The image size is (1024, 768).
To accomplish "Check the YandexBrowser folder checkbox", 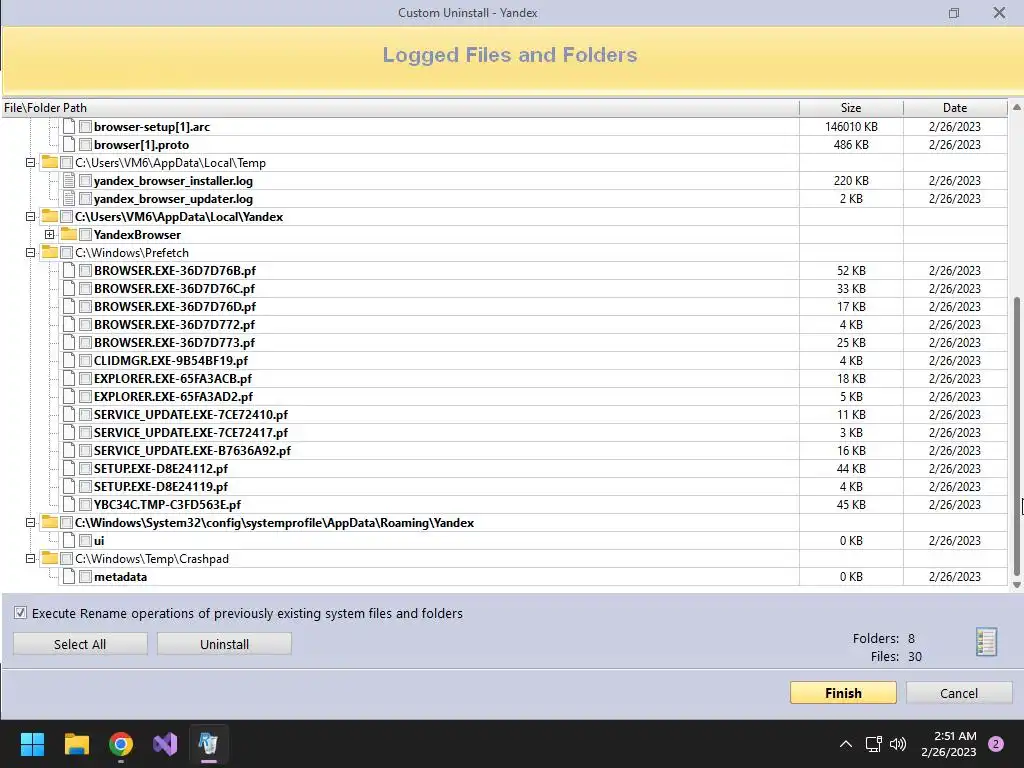I will 85,234.
